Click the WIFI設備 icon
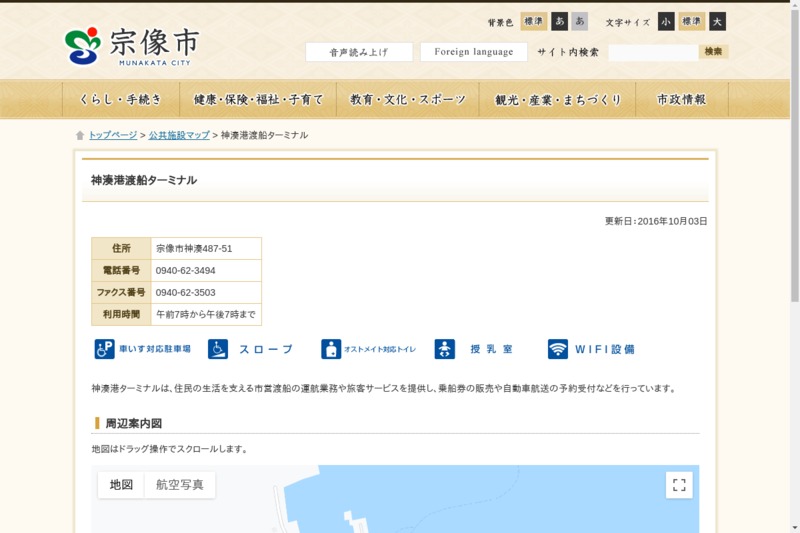The image size is (800, 533). [x=558, y=349]
